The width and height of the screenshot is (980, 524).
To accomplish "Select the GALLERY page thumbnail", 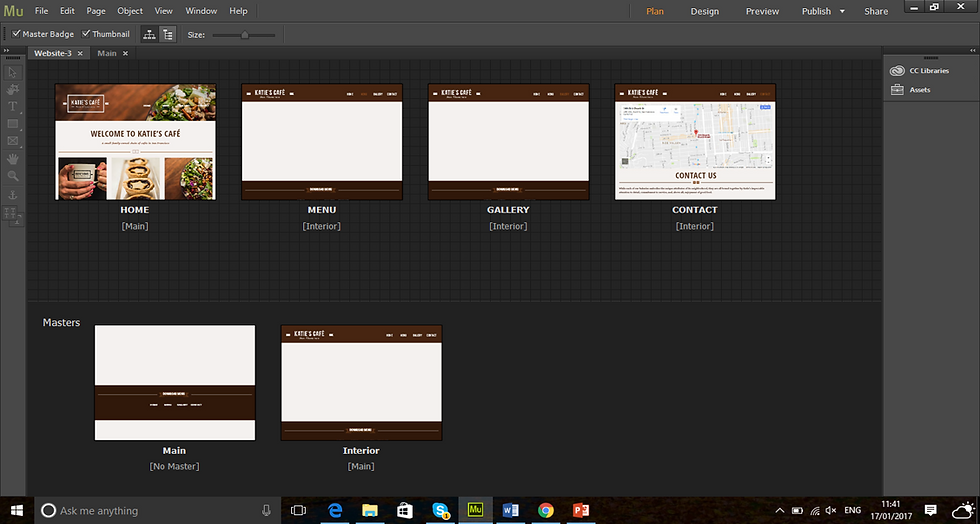I will 508,142.
